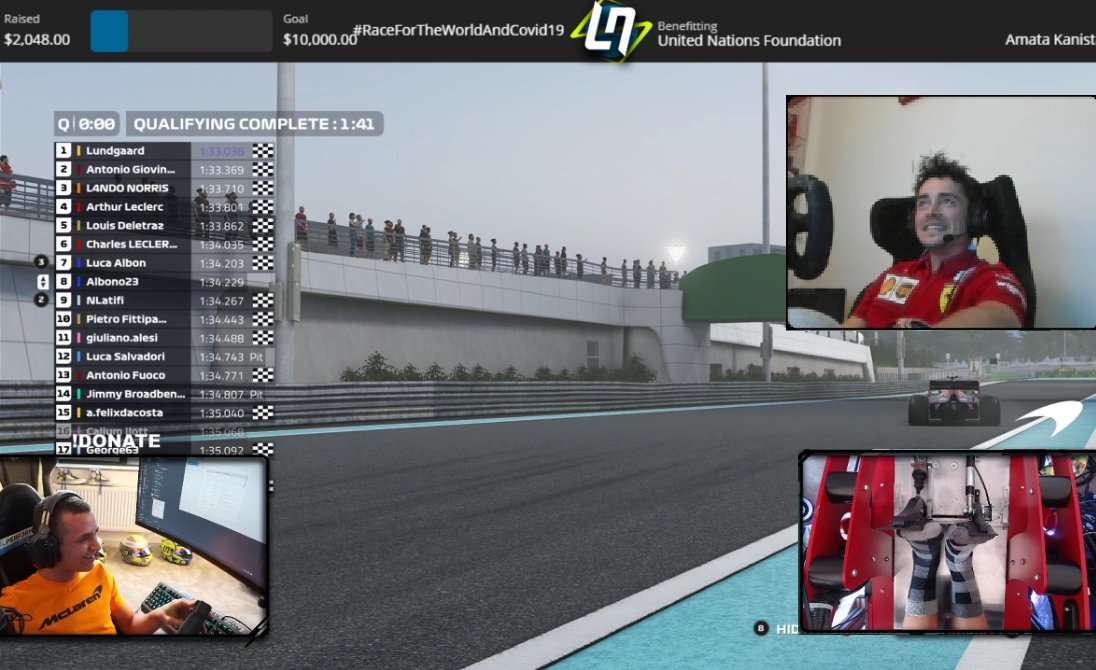1096x670 pixels.
Task: Click Goal $10,000.00 amount
Action: (x=320, y=40)
